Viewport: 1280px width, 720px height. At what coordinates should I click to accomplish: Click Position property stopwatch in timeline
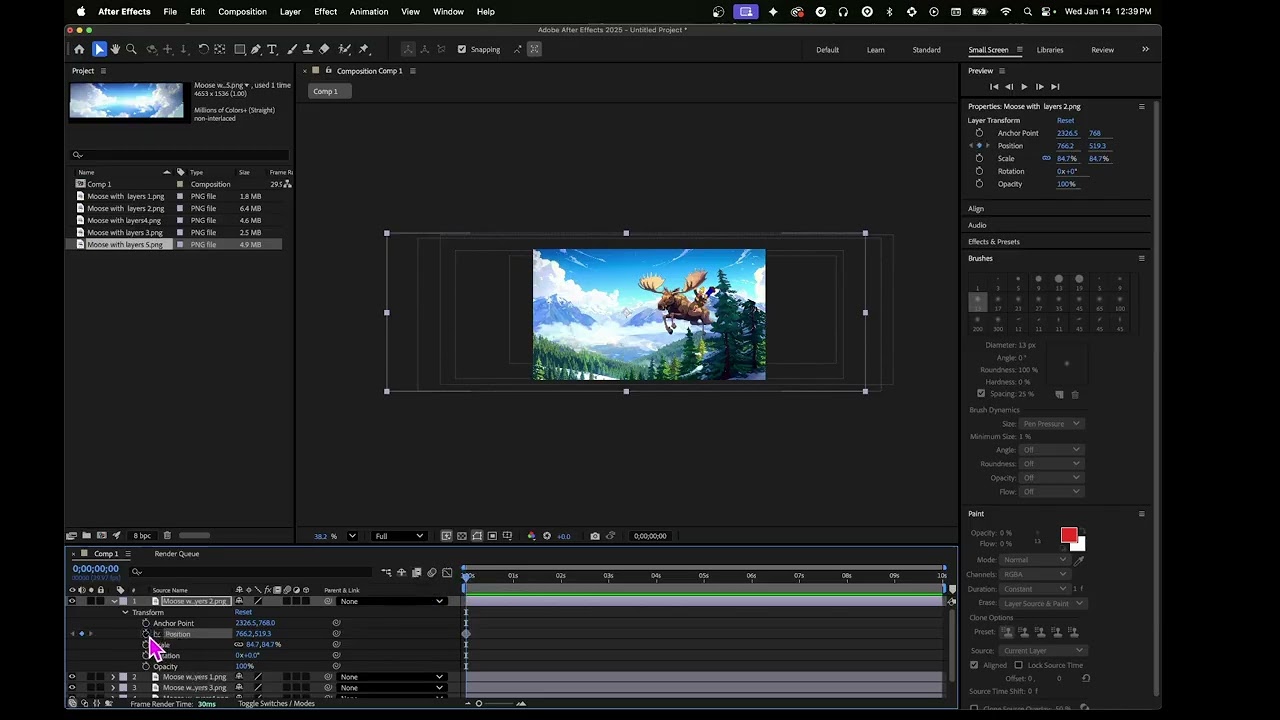(x=146, y=634)
